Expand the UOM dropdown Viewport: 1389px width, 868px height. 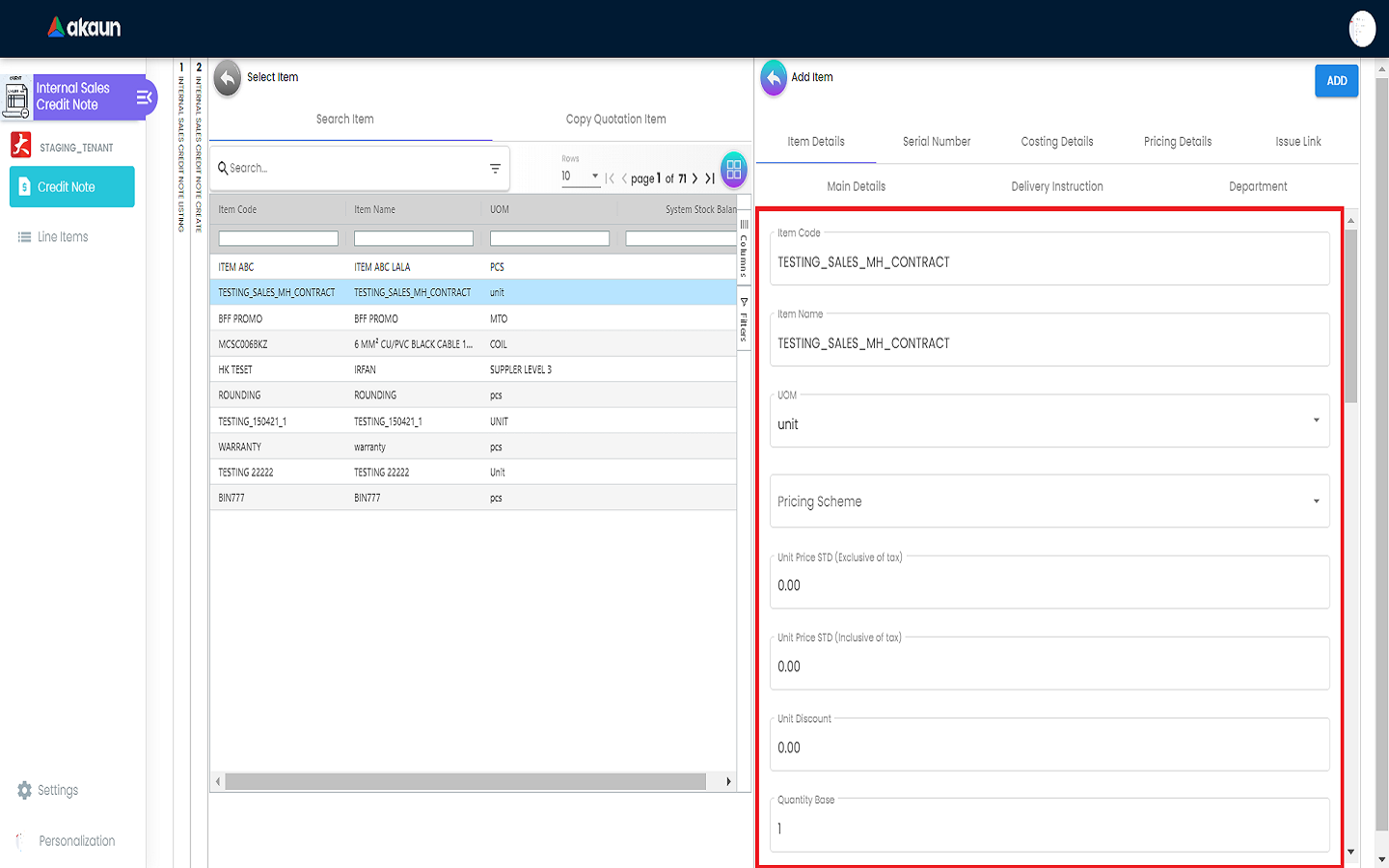(x=1316, y=420)
